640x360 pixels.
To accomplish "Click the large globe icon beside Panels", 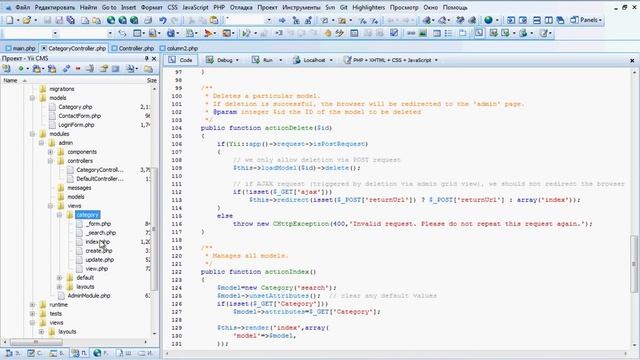I will (x=488, y=20).
